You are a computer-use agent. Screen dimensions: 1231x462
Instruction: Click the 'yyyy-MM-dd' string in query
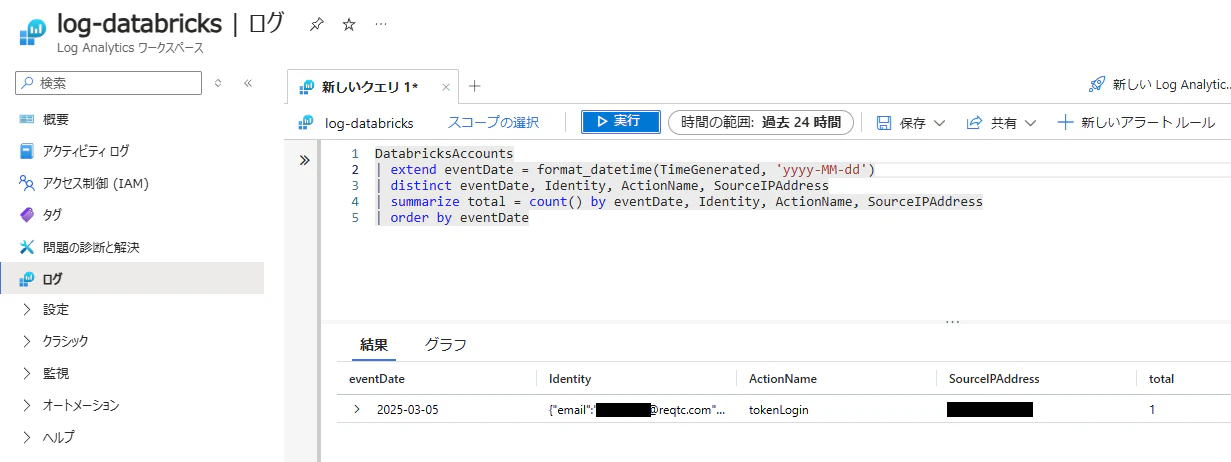[820, 170]
